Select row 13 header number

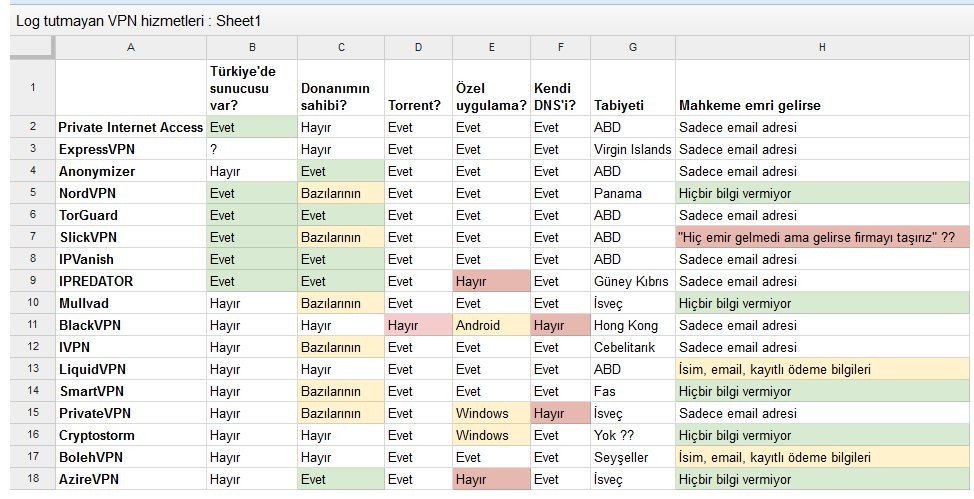[x=33, y=369]
